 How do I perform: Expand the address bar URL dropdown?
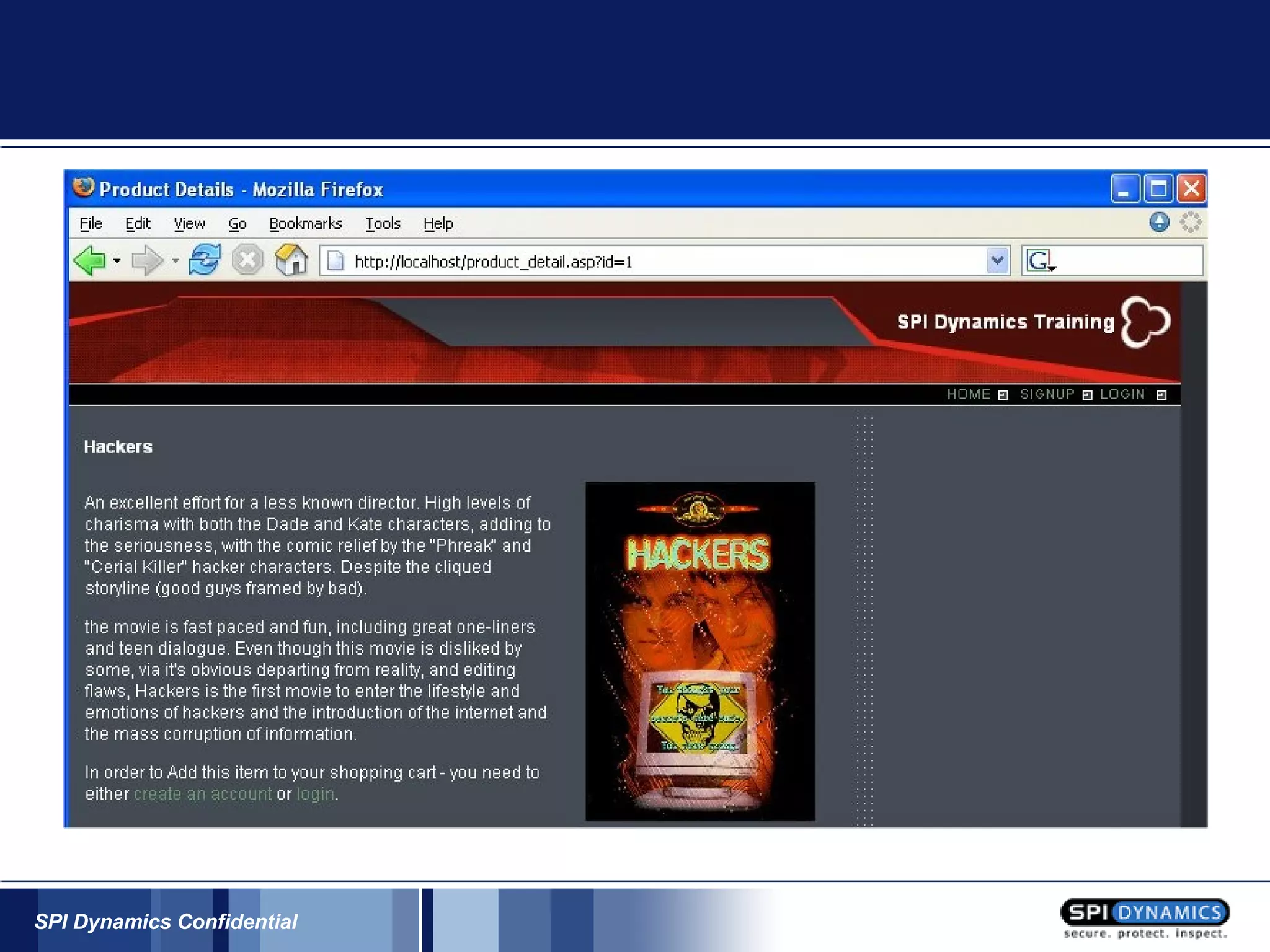point(997,261)
